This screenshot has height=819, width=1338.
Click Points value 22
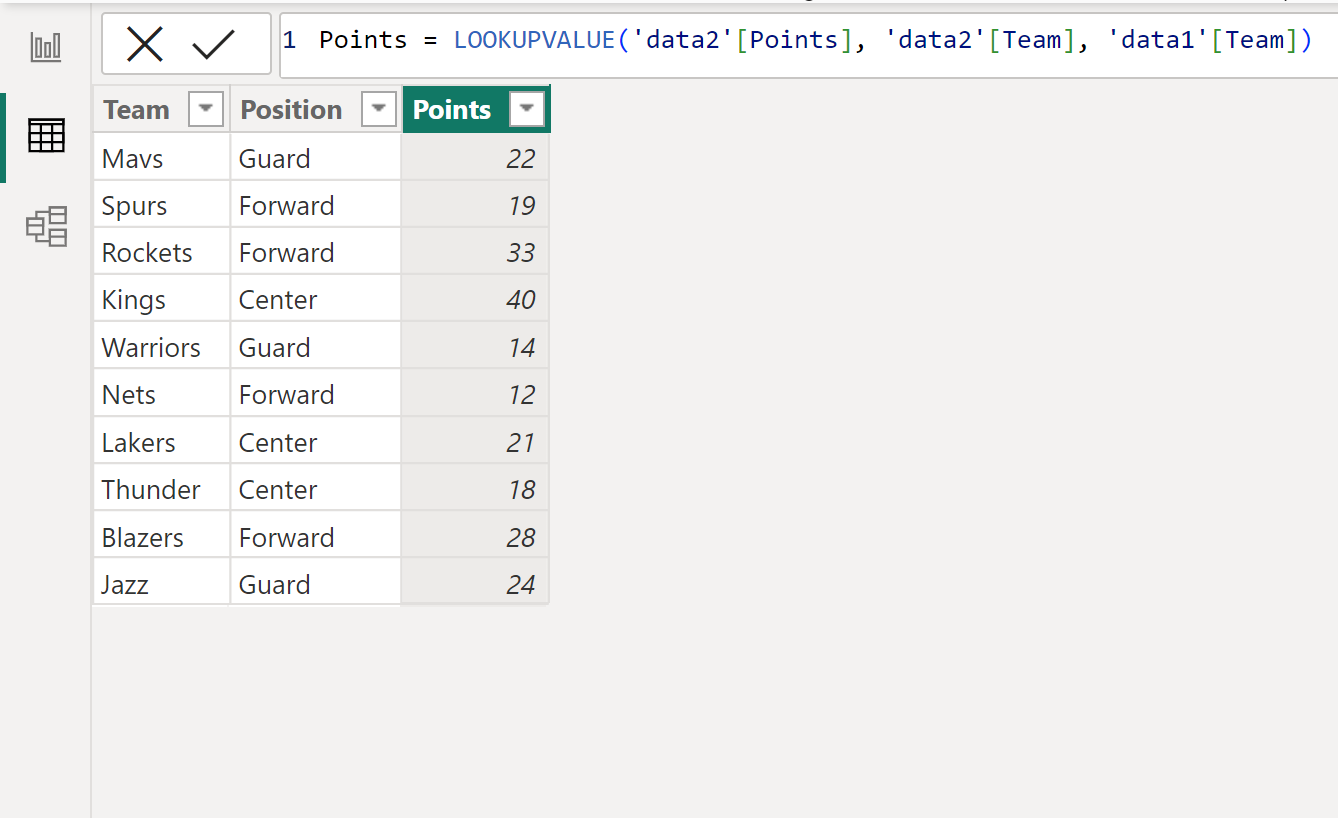pyautogui.click(x=476, y=158)
